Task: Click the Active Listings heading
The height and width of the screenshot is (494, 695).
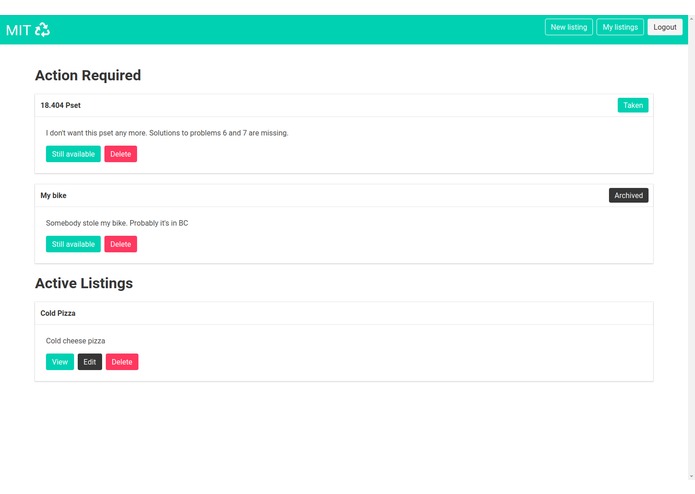Action: point(84,283)
